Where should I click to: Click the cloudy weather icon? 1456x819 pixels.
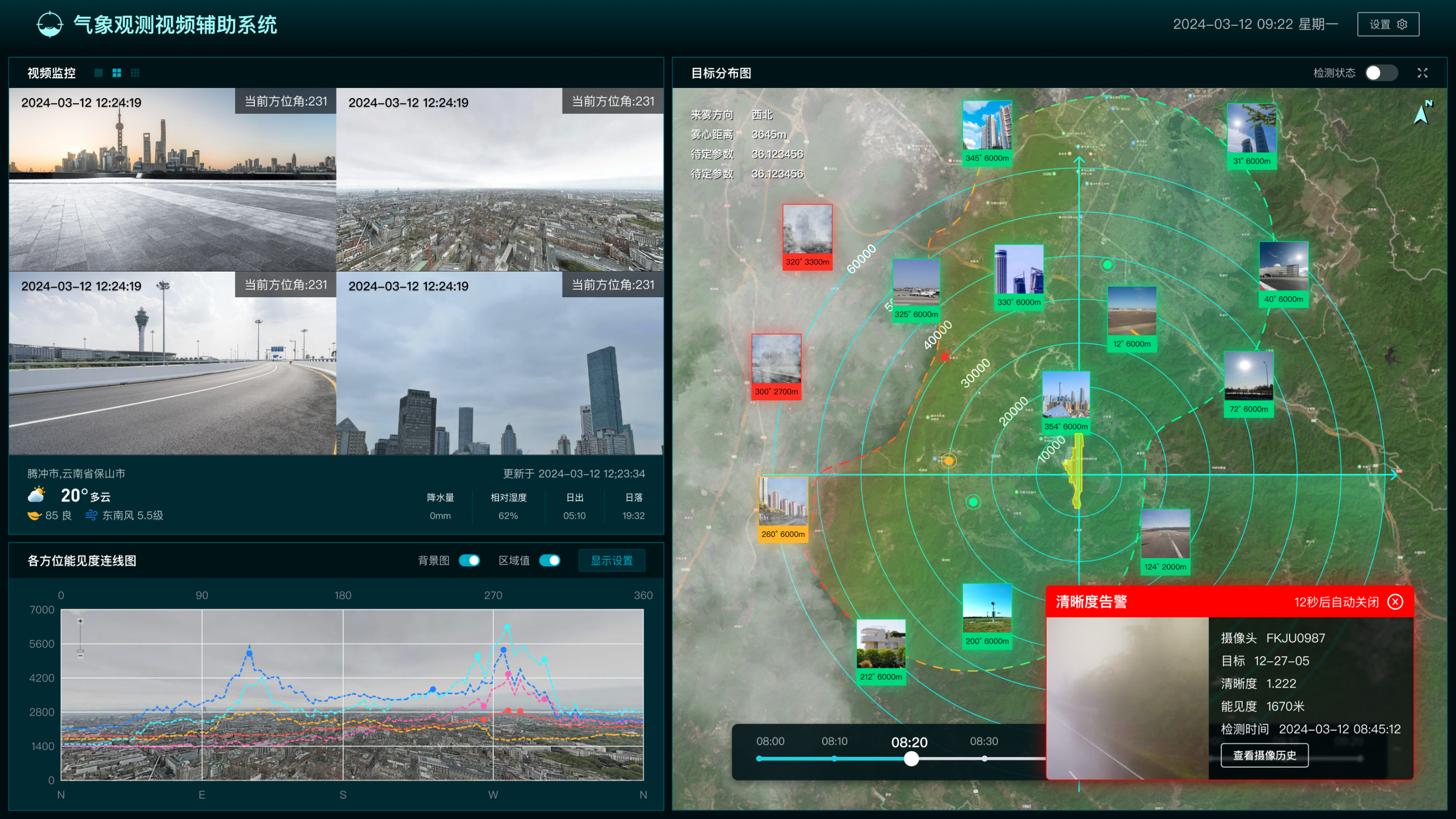pos(37,494)
